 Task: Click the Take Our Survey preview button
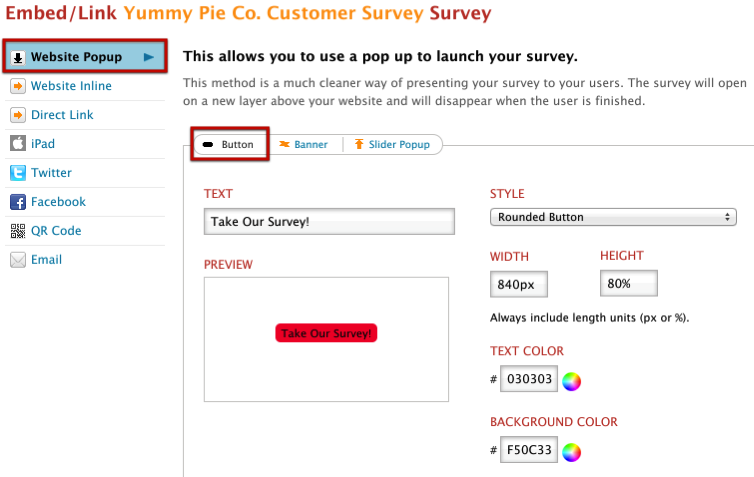[326, 333]
